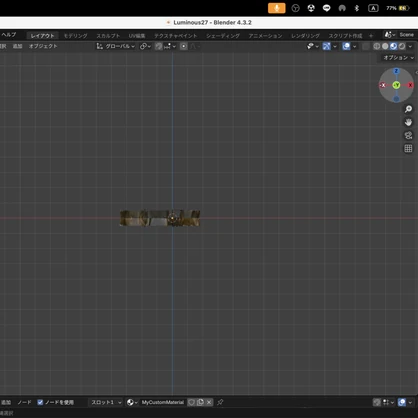The height and width of the screenshot is (418, 418).
Task: Click the pan view hand icon
Action: point(408,122)
